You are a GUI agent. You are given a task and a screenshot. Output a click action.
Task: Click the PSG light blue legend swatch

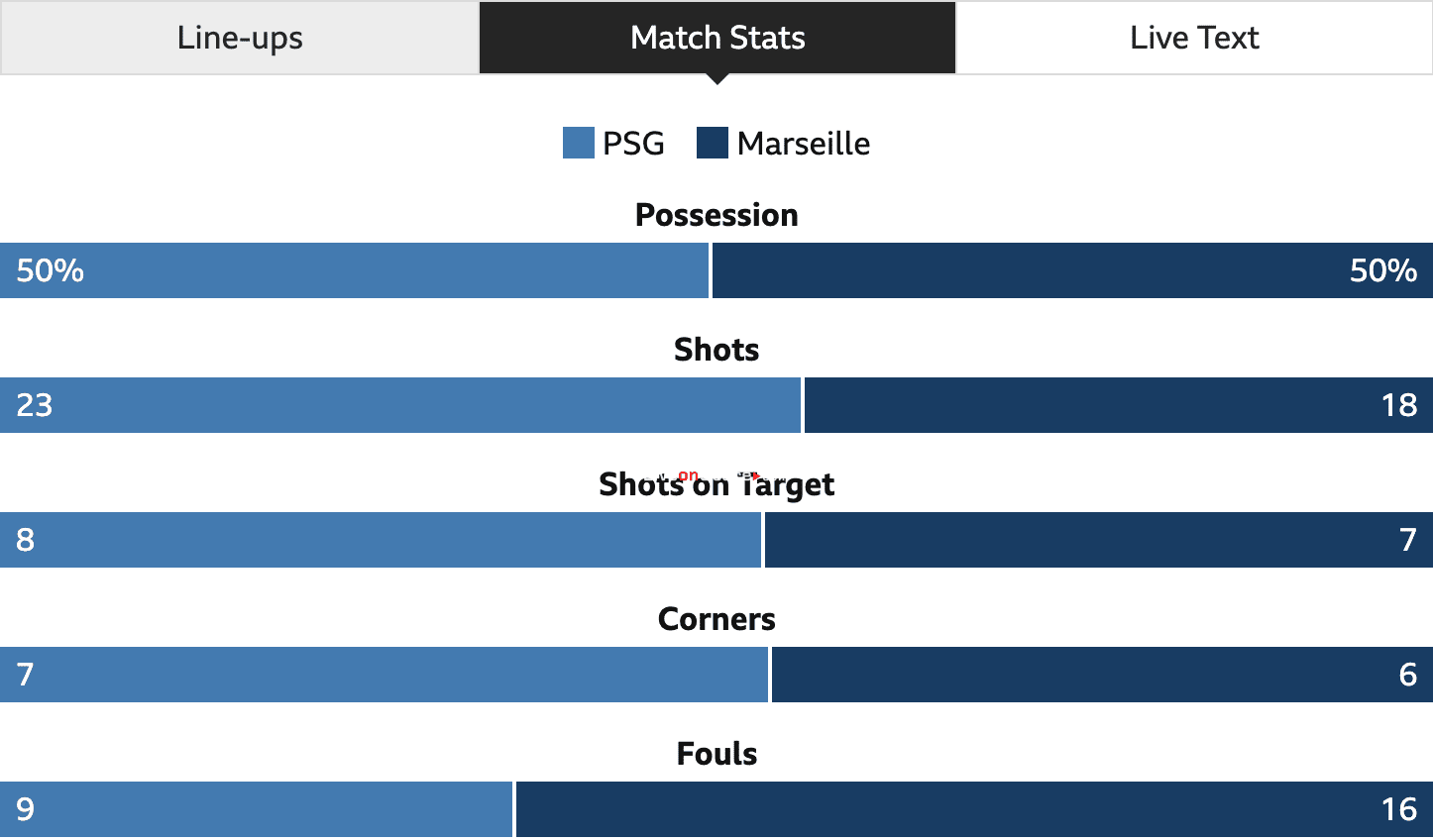(579, 143)
